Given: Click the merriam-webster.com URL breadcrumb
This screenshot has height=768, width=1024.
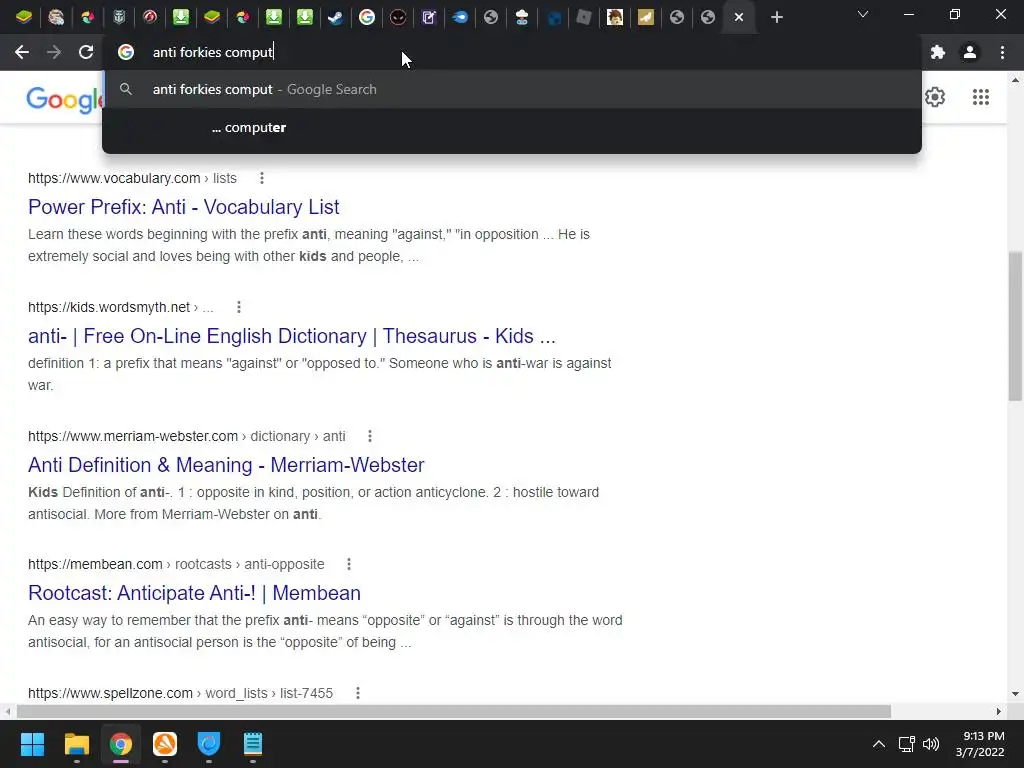Looking at the screenshot, I should click(x=187, y=436).
